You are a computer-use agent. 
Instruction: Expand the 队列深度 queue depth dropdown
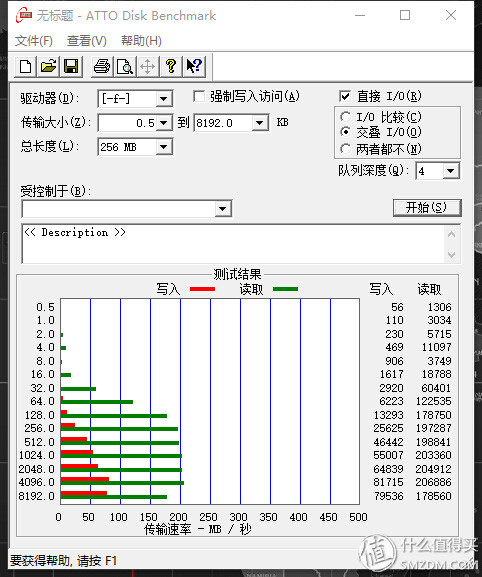pos(450,171)
